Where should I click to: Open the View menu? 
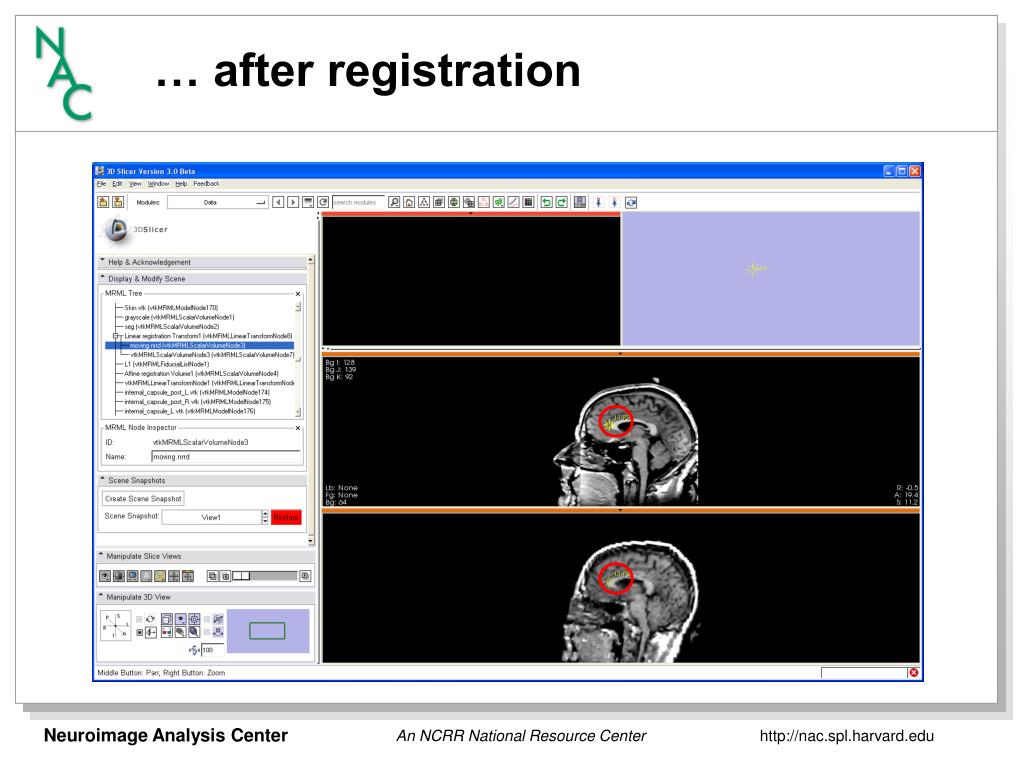pyautogui.click(x=135, y=184)
